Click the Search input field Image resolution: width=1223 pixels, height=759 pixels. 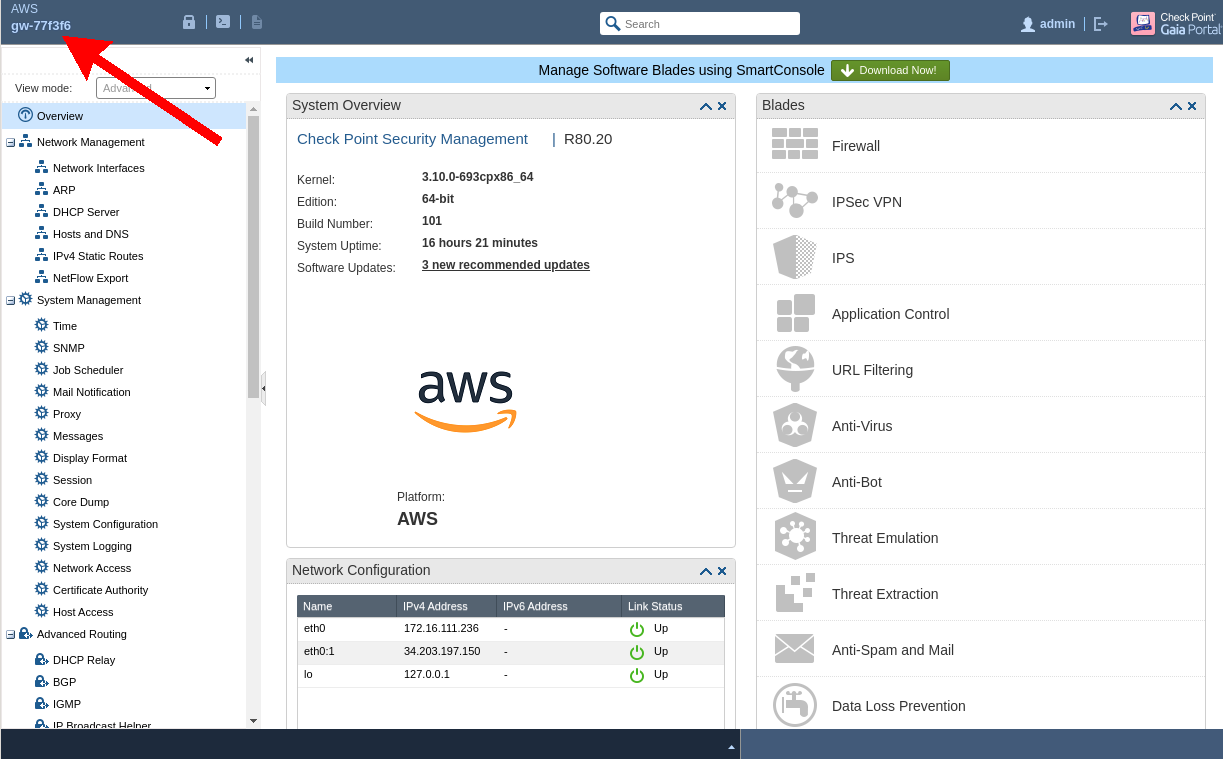[700, 24]
